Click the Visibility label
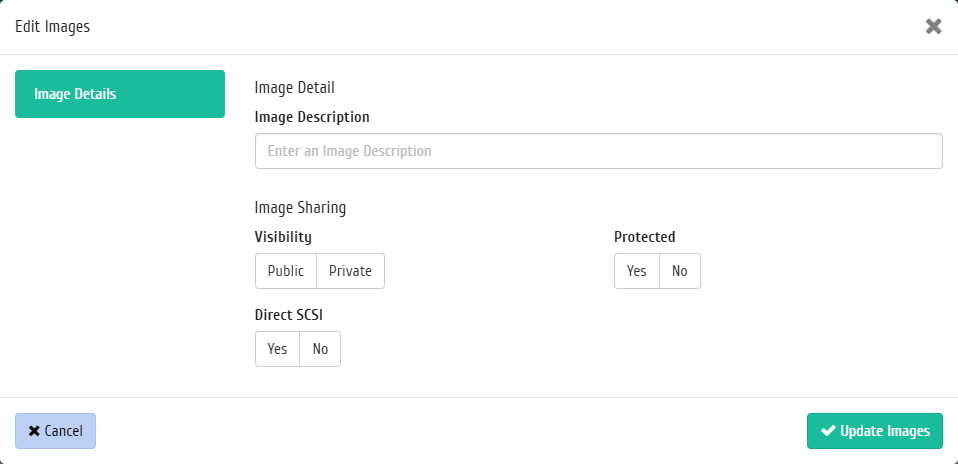 283,237
